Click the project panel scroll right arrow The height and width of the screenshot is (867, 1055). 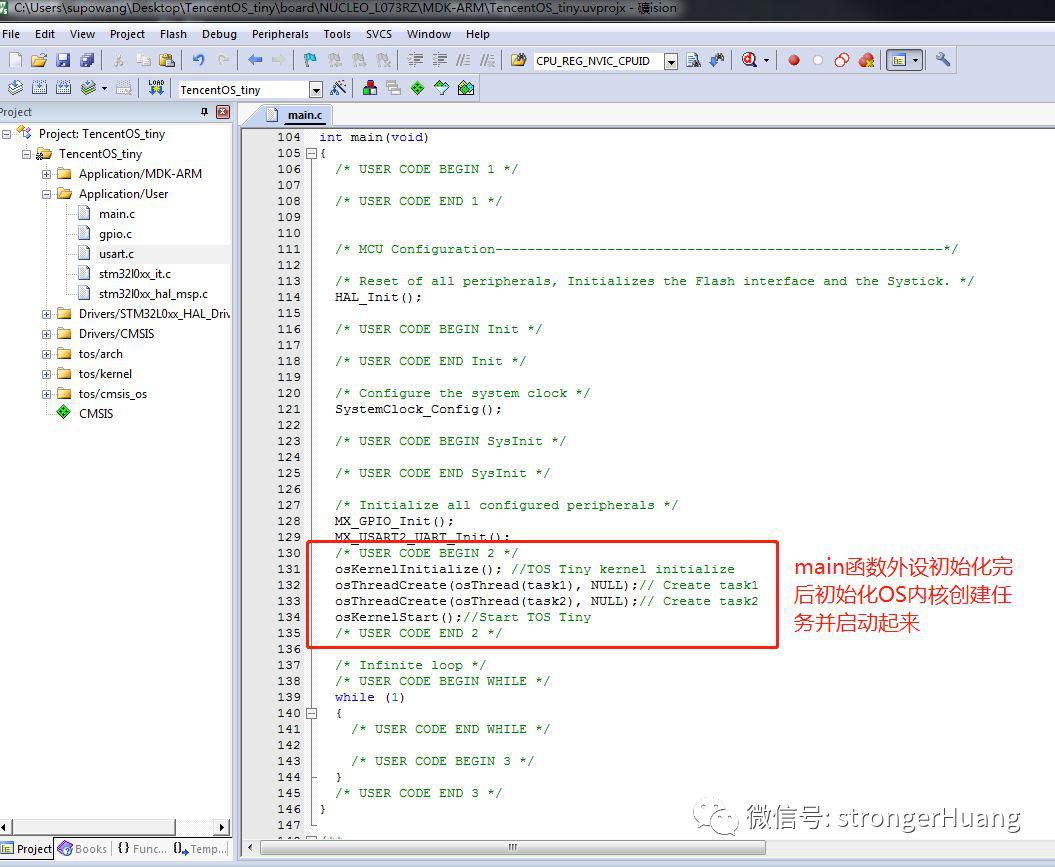222,827
